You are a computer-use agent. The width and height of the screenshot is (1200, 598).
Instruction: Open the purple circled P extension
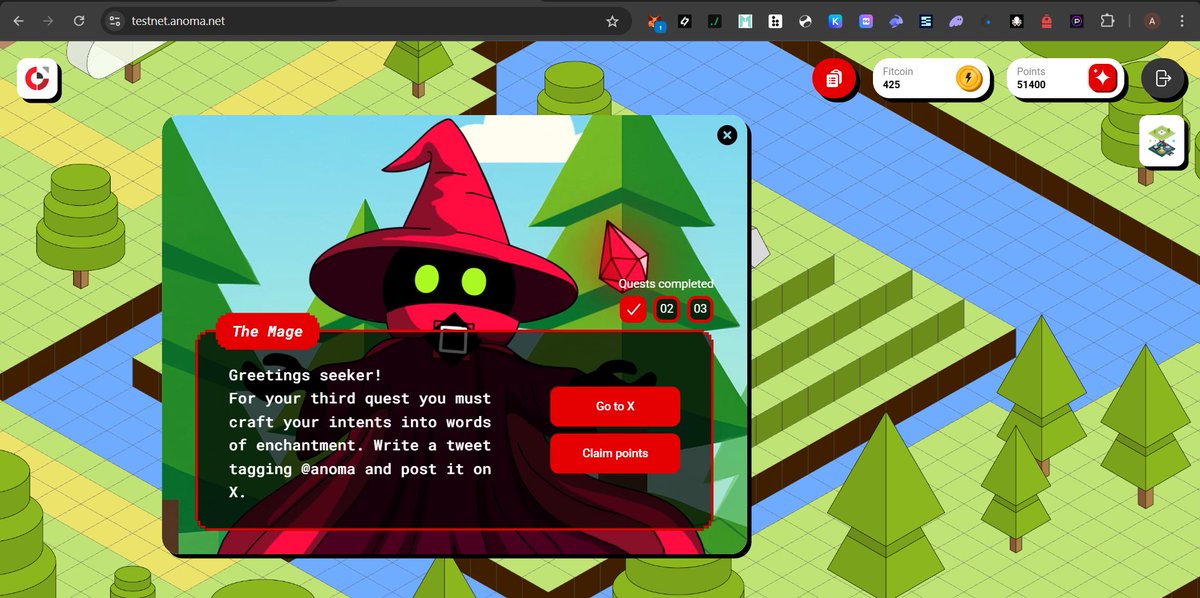click(x=1077, y=21)
